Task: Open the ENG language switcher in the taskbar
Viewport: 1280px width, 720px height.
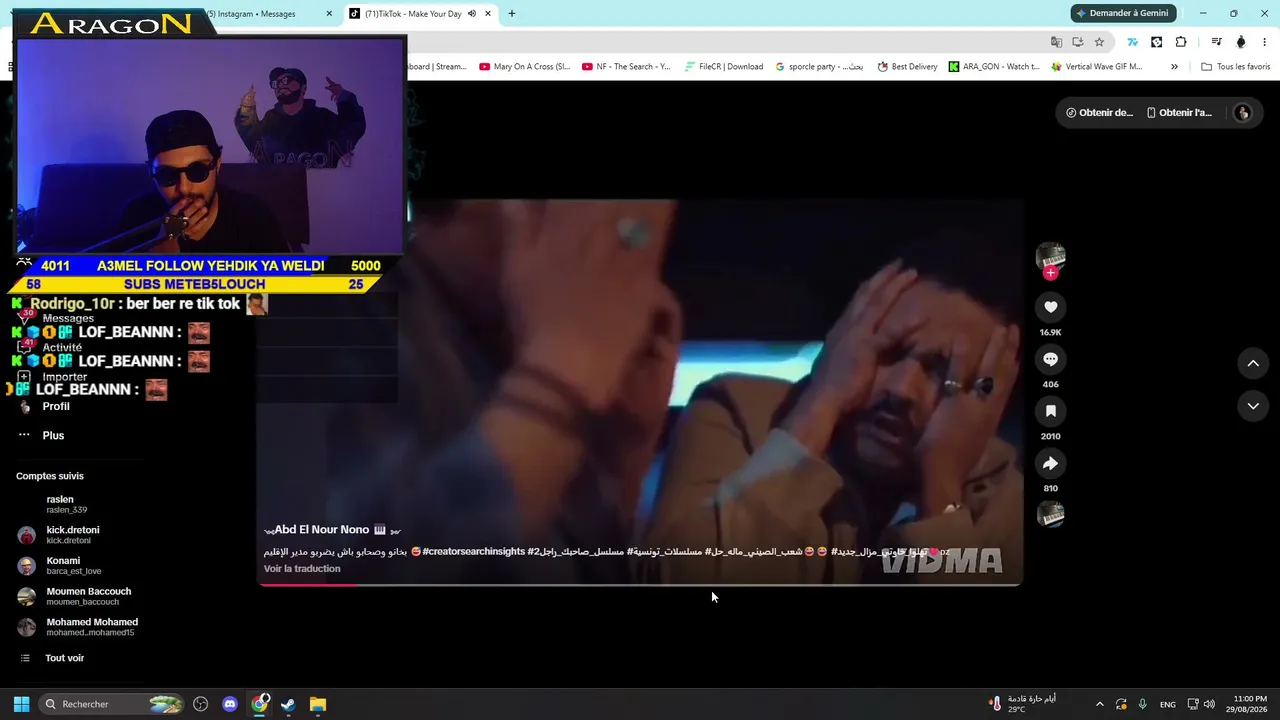Action: (x=1167, y=705)
